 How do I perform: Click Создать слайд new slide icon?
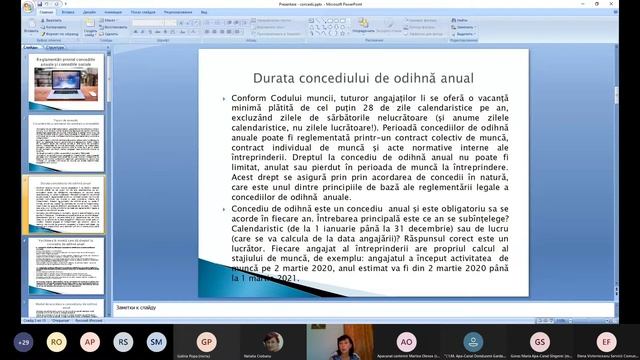pyautogui.click(x=90, y=23)
